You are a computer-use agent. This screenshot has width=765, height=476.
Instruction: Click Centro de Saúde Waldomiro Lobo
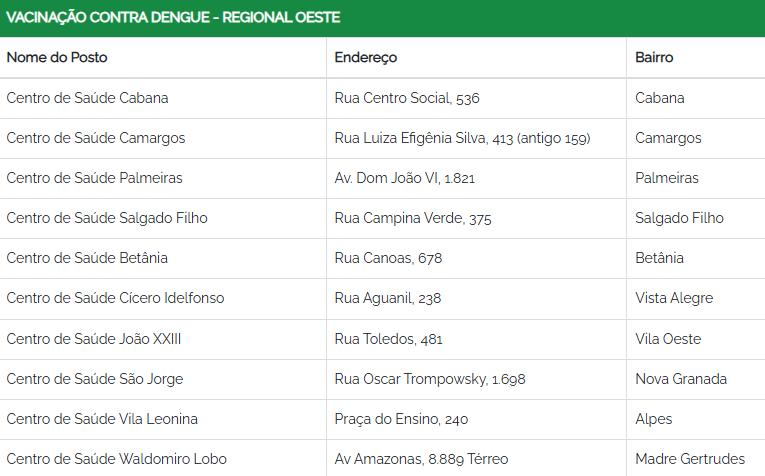pyautogui.click(x=117, y=459)
